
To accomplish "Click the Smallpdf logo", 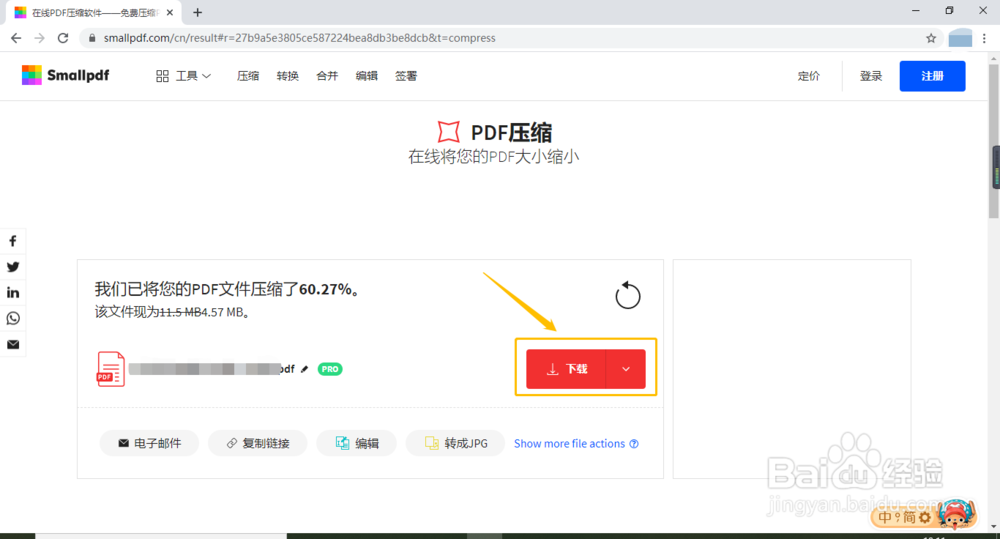I will pos(66,75).
